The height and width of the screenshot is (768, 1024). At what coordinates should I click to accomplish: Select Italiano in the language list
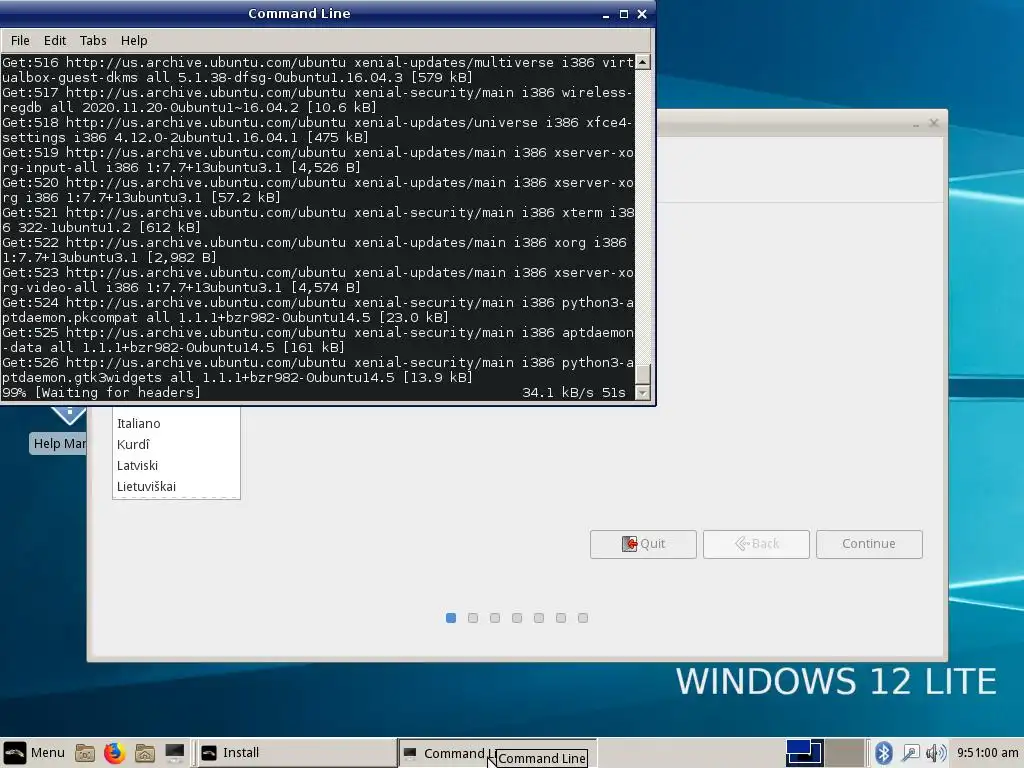tap(176, 423)
